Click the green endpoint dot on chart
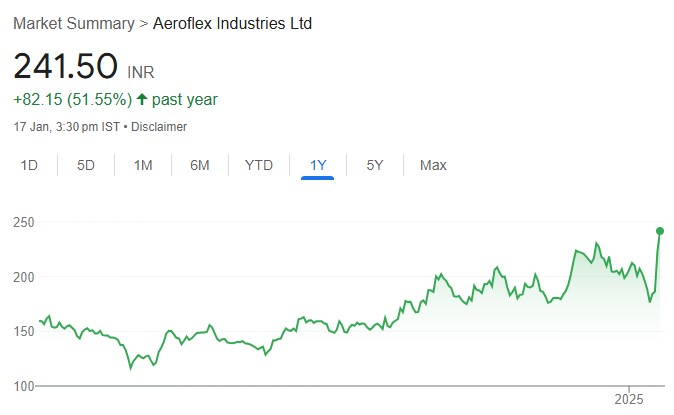 (660, 231)
